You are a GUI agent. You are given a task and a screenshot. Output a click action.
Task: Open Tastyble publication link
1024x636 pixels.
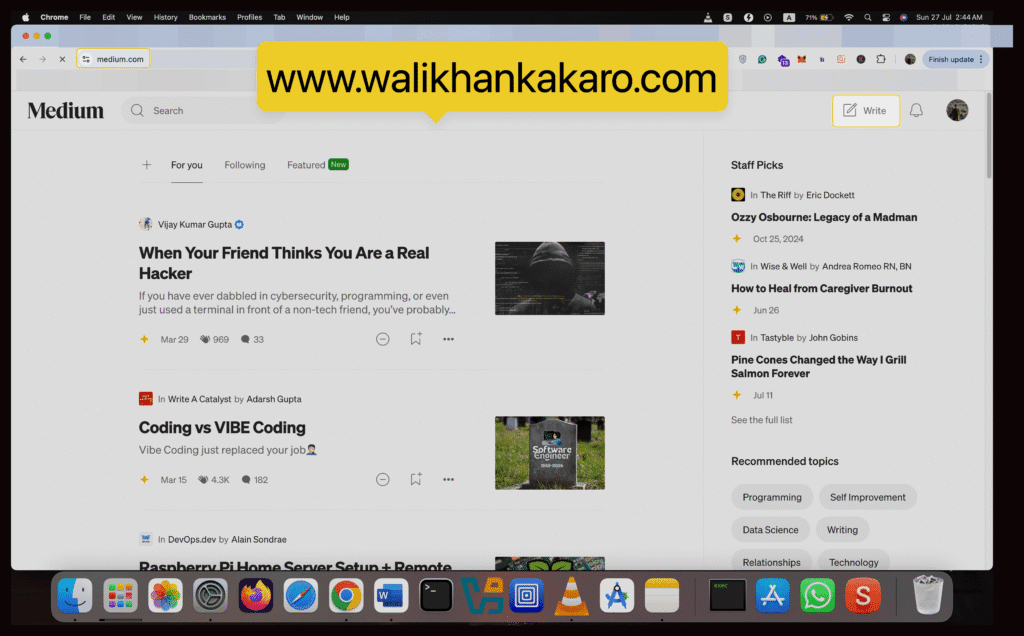777,338
